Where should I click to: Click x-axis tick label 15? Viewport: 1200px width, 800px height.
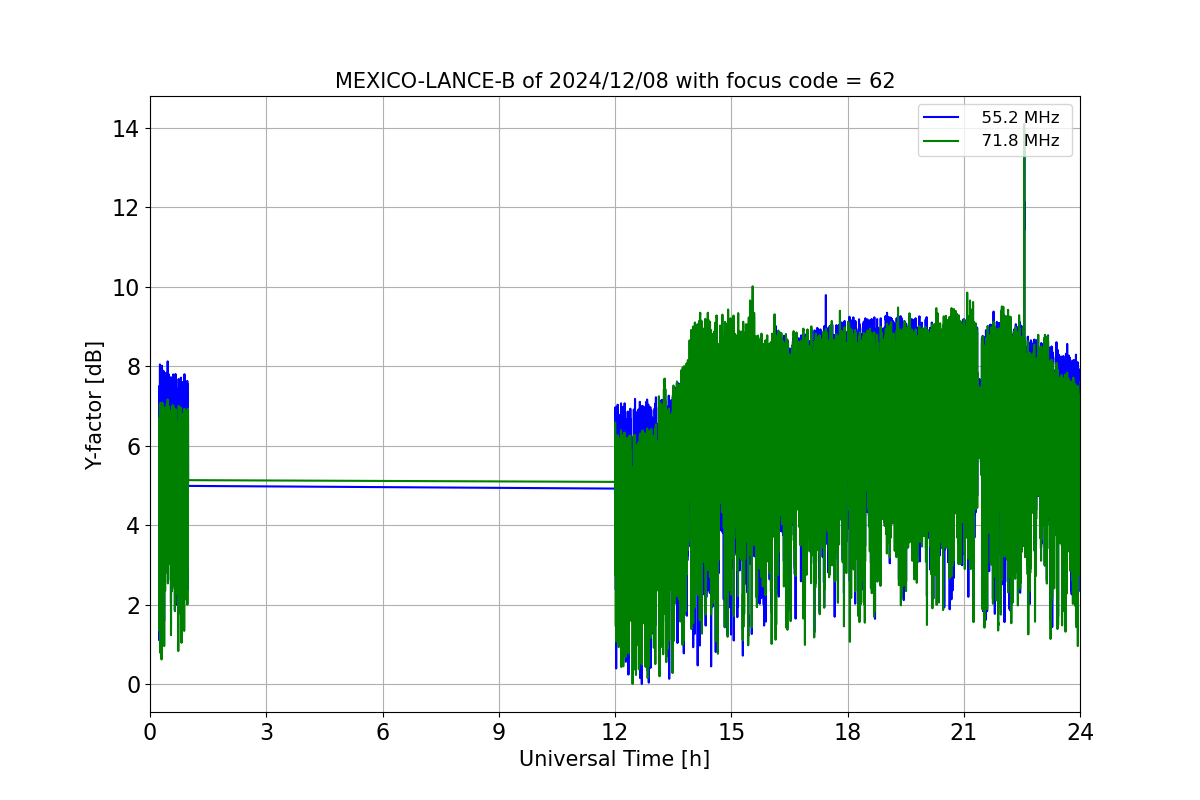coord(731,731)
